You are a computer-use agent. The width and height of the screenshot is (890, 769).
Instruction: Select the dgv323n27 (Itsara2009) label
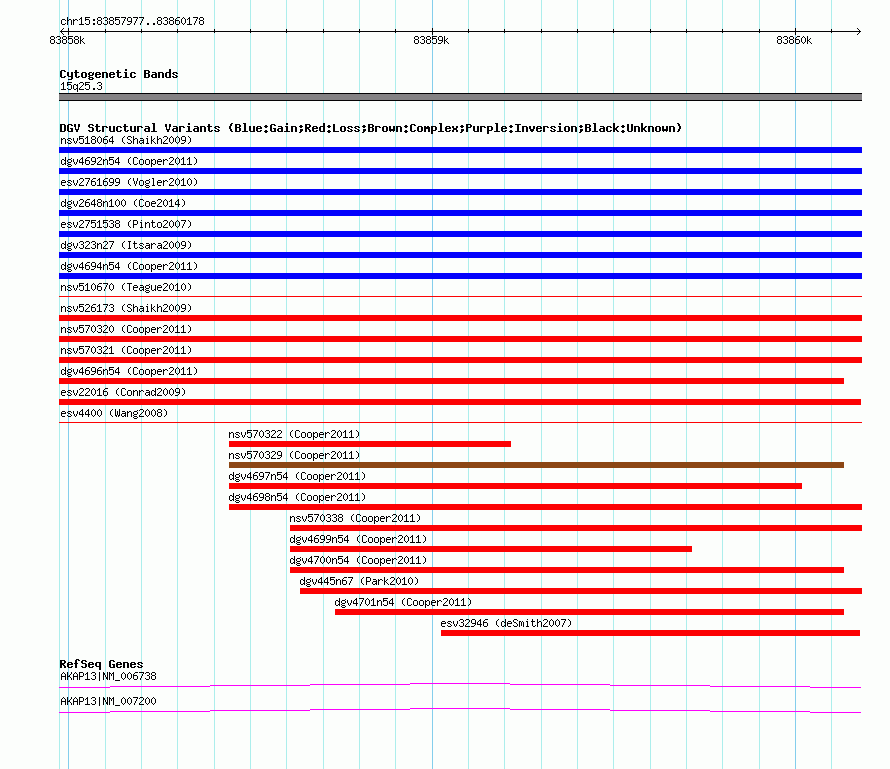(x=126, y=245)
